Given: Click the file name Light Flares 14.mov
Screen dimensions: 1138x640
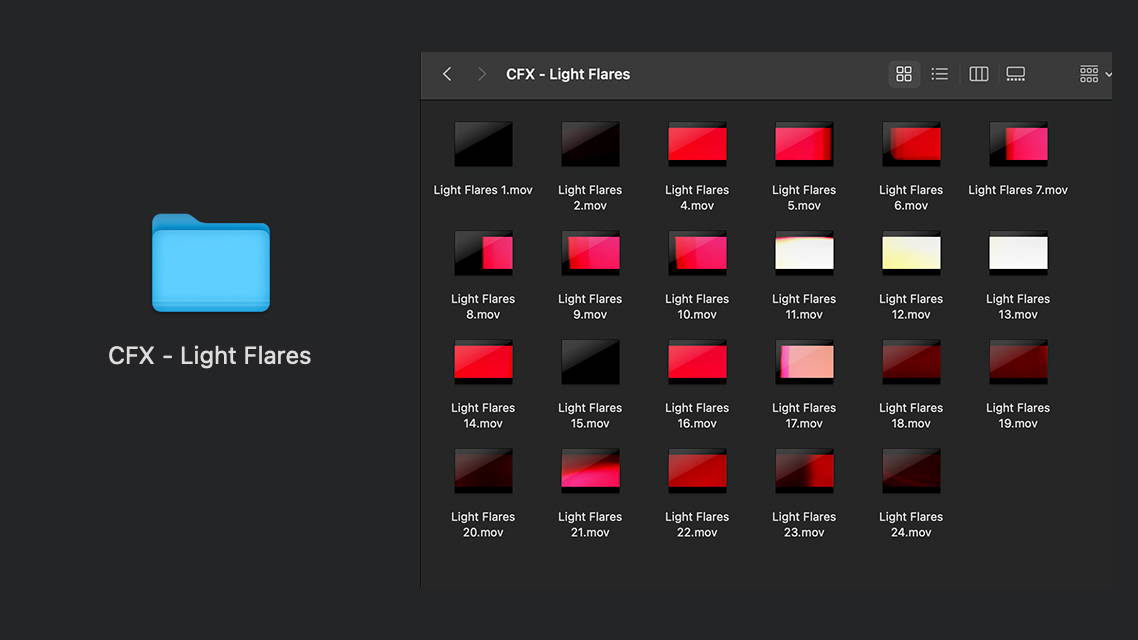Looking at the screenshot, I should [x=483, y=415].
